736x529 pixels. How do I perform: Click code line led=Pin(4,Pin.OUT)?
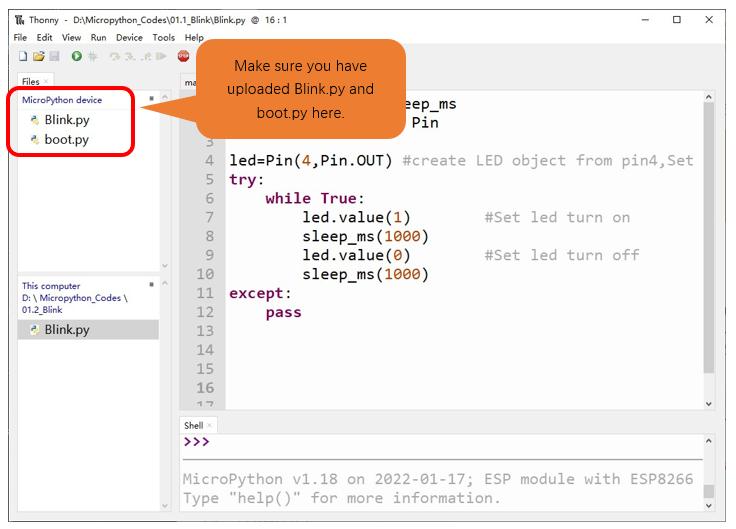311,161
